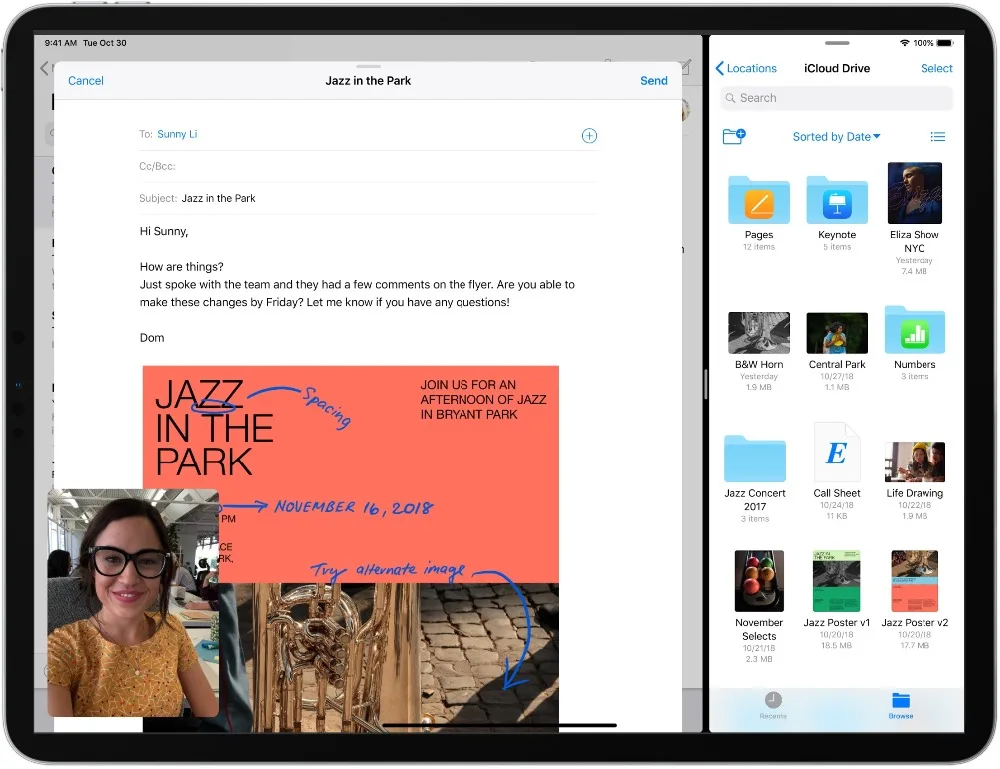The width and height of the screenshot is (1000, 769).
Task: Tap the iCloud Drive title
Action: (837, 68)
